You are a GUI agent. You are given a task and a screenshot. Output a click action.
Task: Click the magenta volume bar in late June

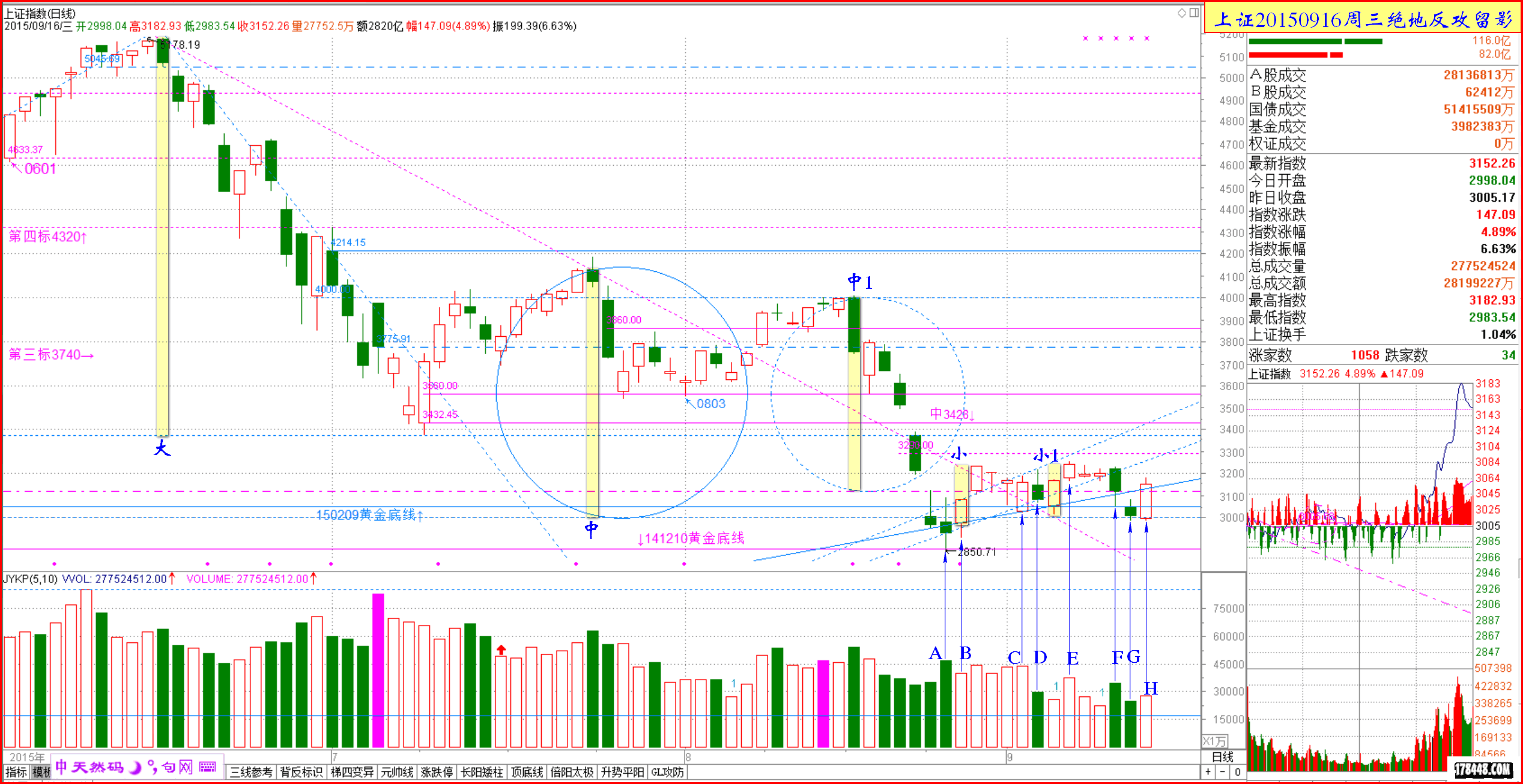(x=378, y=670)
